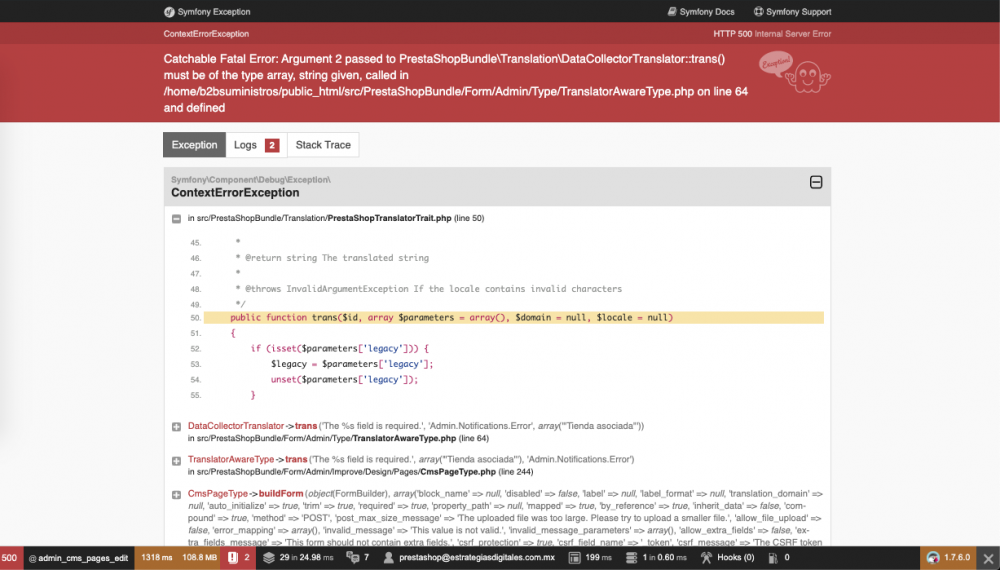Click CmsPageType.php file path (line 244)
This screenshot has width=1000, height=570.
(x=360, y=472)
